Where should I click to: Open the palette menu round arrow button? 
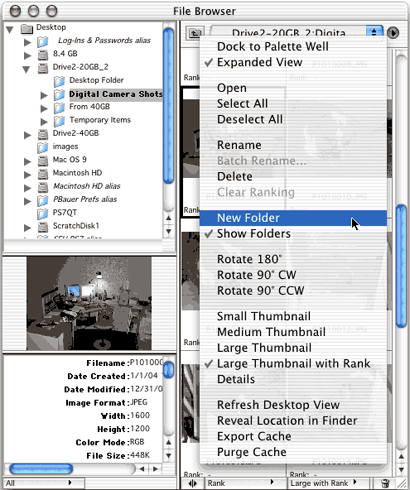393,33
